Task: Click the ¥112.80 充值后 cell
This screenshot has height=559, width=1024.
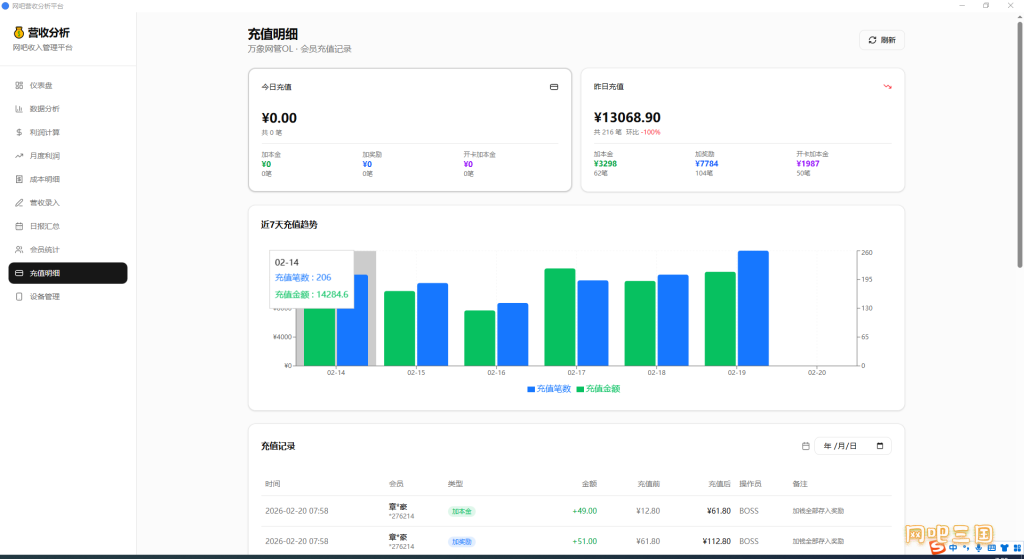Action: [x=716, y=541]
